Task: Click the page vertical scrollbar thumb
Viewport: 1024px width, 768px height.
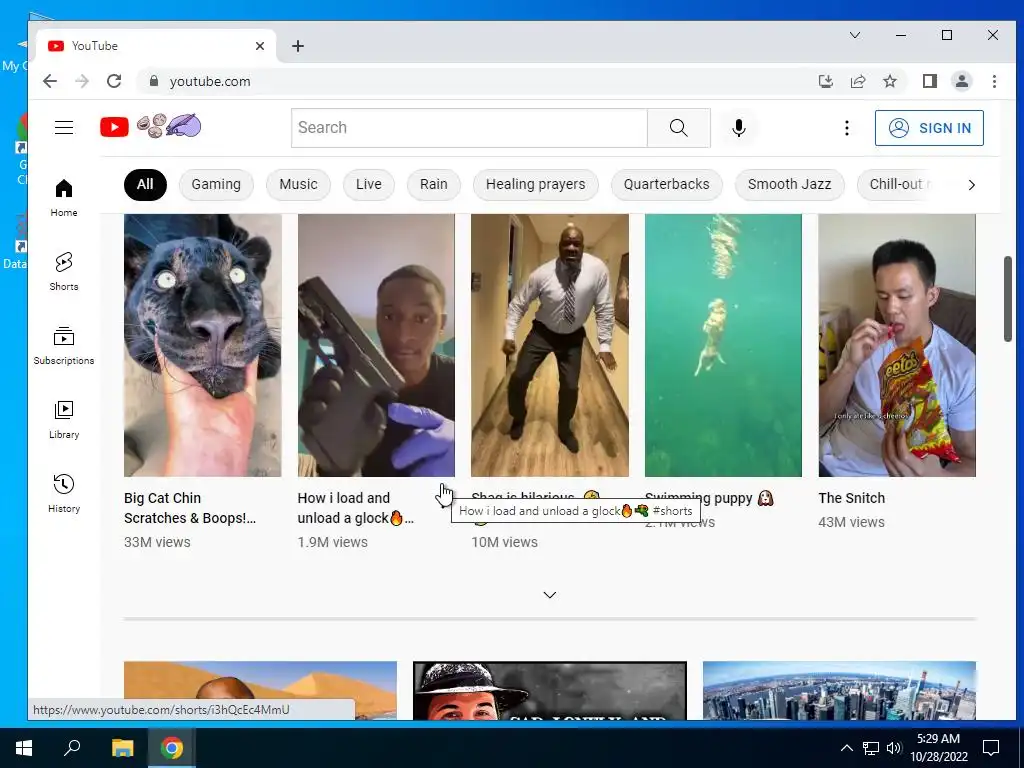Action: (1008, 298)
